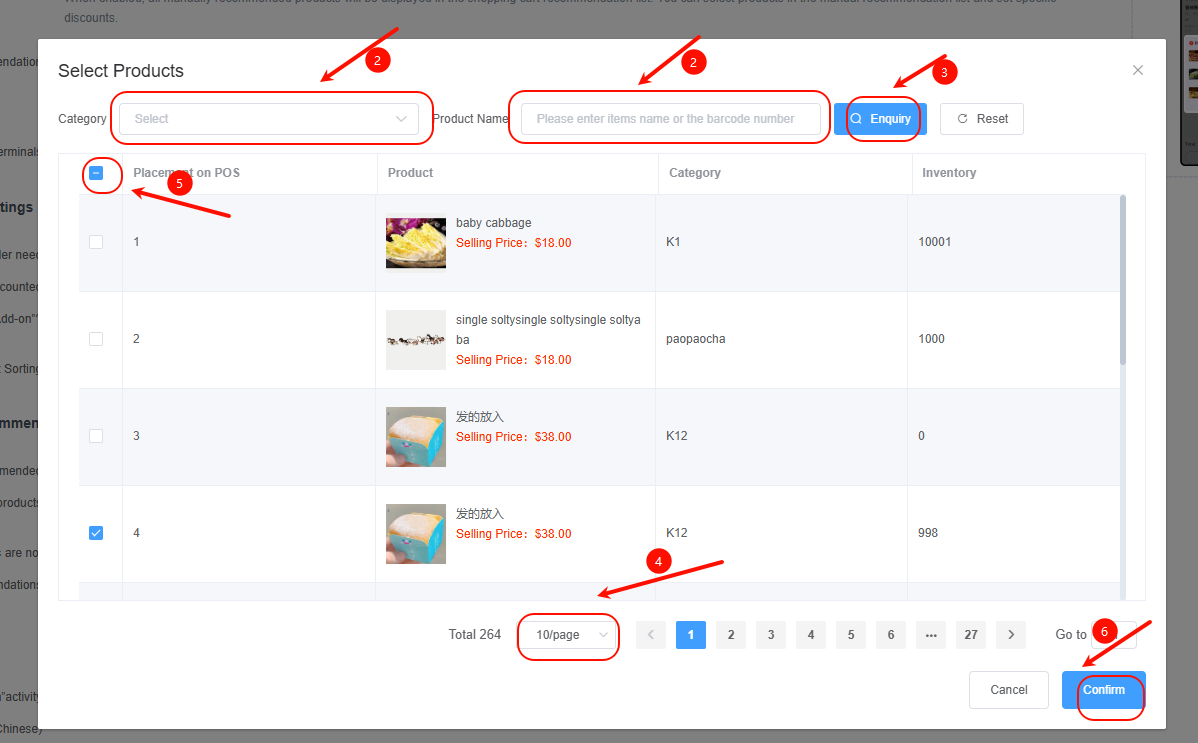The image size is (1198, 743).
Task: Open the Category select dropdown
Action: (268, 118)
